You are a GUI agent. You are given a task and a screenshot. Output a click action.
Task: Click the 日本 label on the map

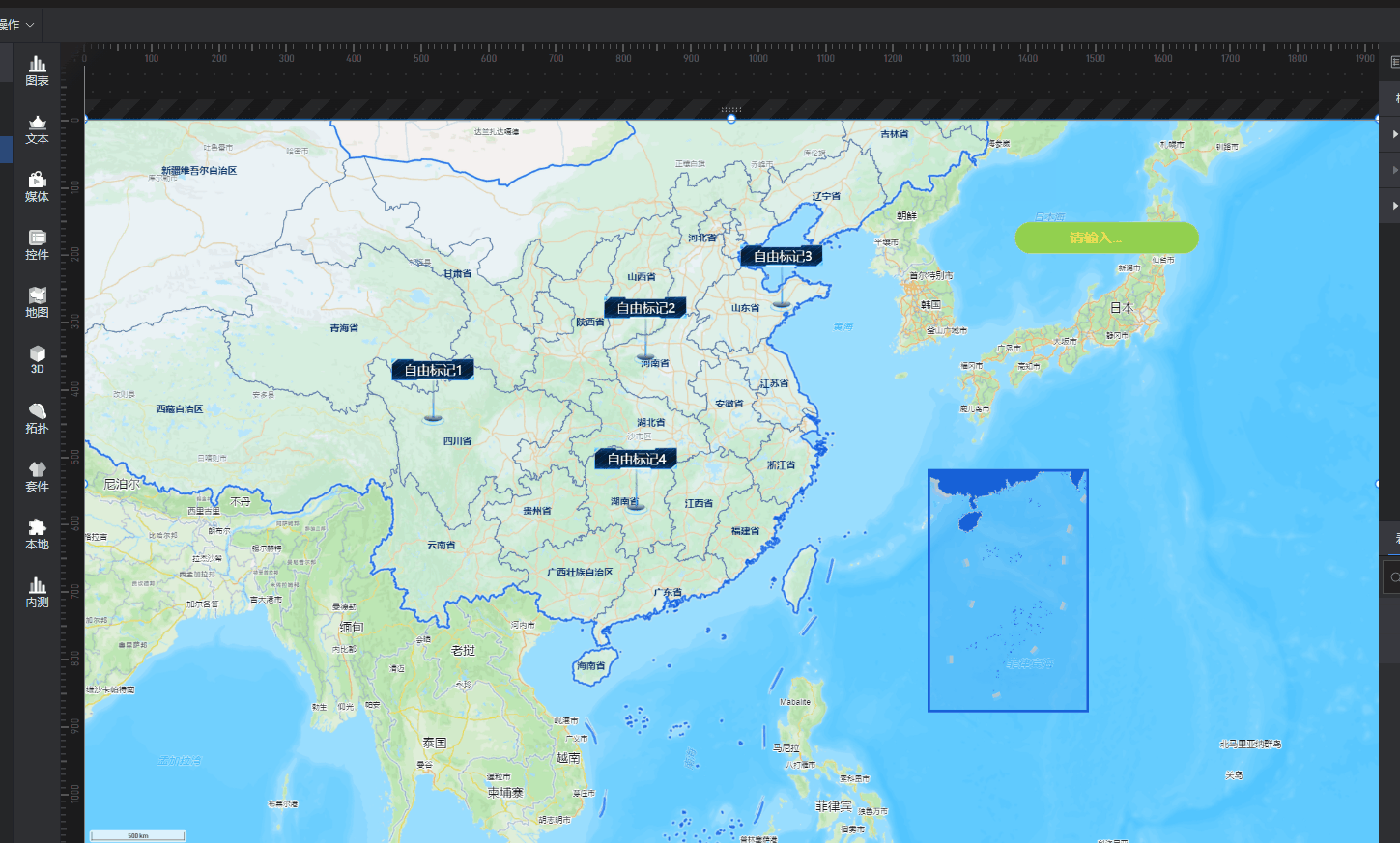(x=1121, y=308)
